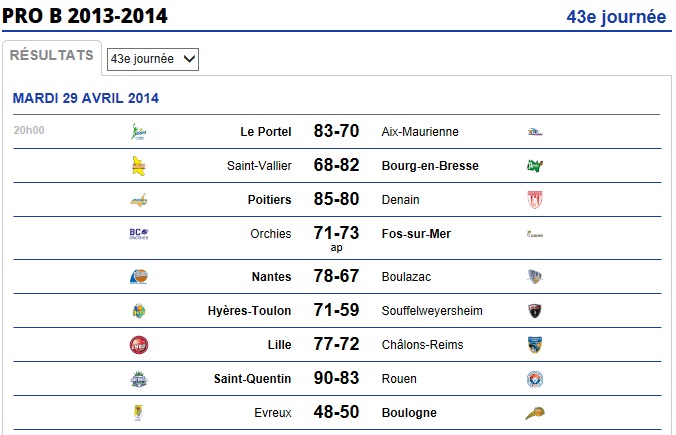Select the RÉSULTATS tab

(x=52, y=55)
